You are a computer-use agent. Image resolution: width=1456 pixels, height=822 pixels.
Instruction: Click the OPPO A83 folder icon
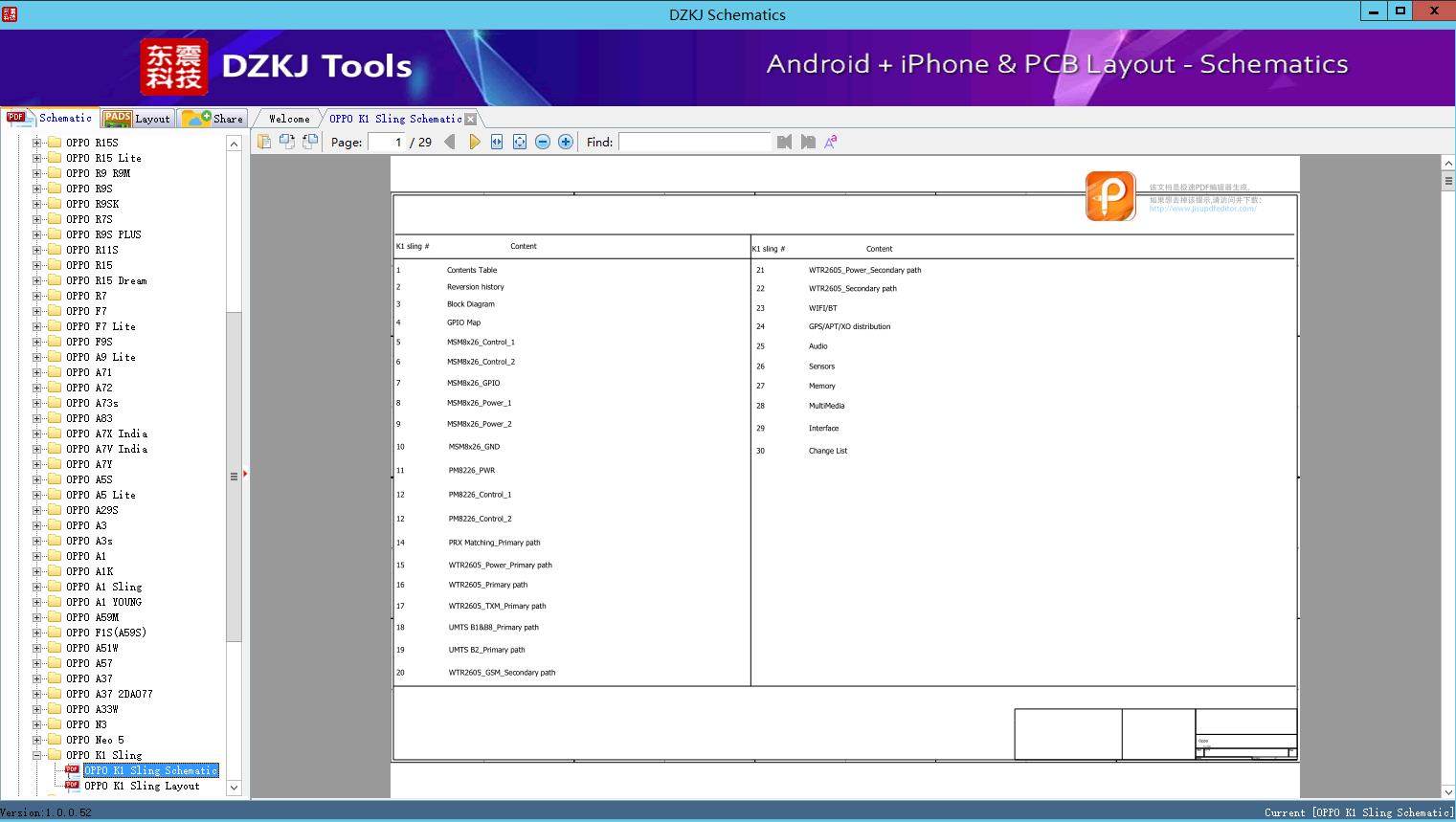point(55,418)
